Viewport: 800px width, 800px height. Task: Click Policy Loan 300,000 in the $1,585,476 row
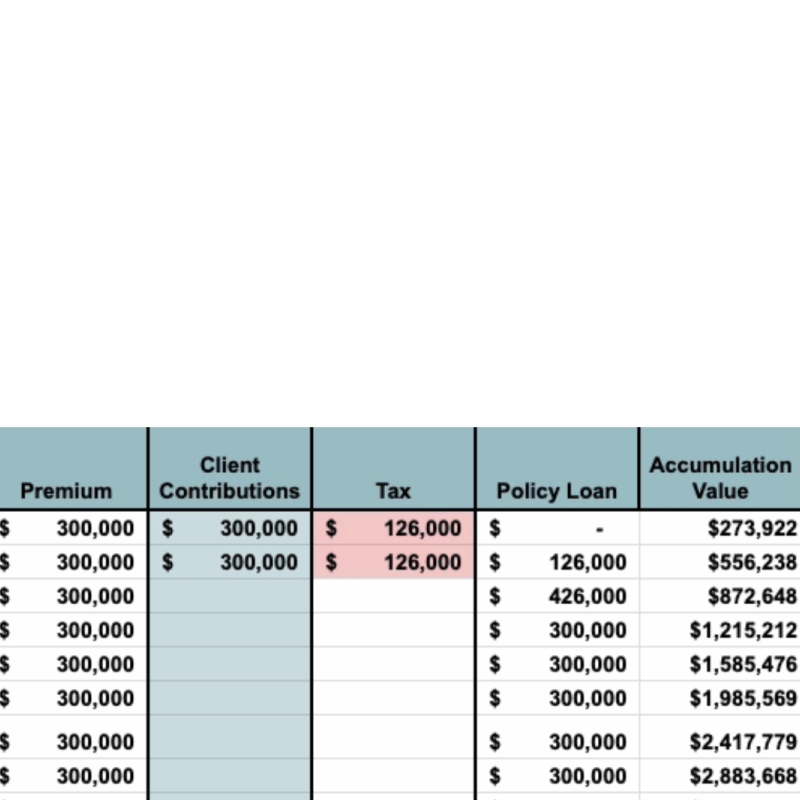pos(557,664)
